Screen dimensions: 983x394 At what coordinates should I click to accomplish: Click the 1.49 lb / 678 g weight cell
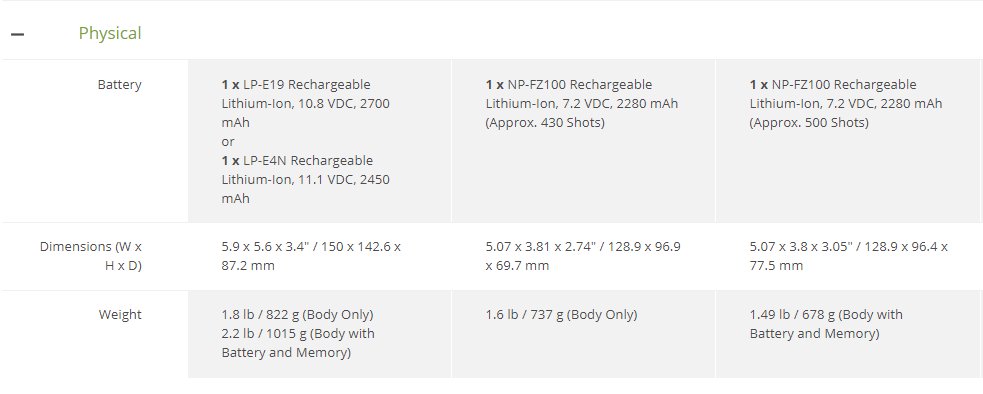(x=826, y=324)
